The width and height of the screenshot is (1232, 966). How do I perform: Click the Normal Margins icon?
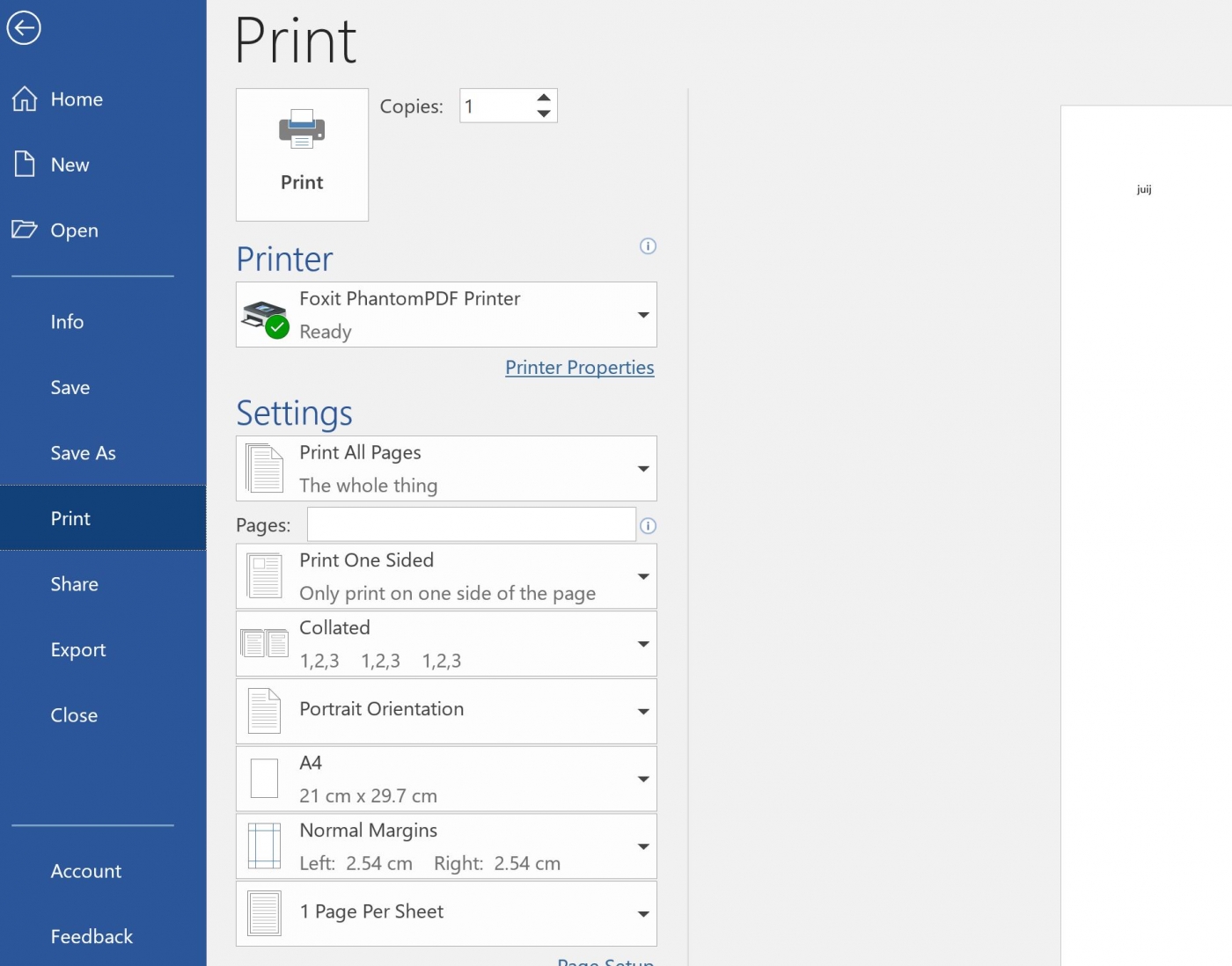(263, 845)
